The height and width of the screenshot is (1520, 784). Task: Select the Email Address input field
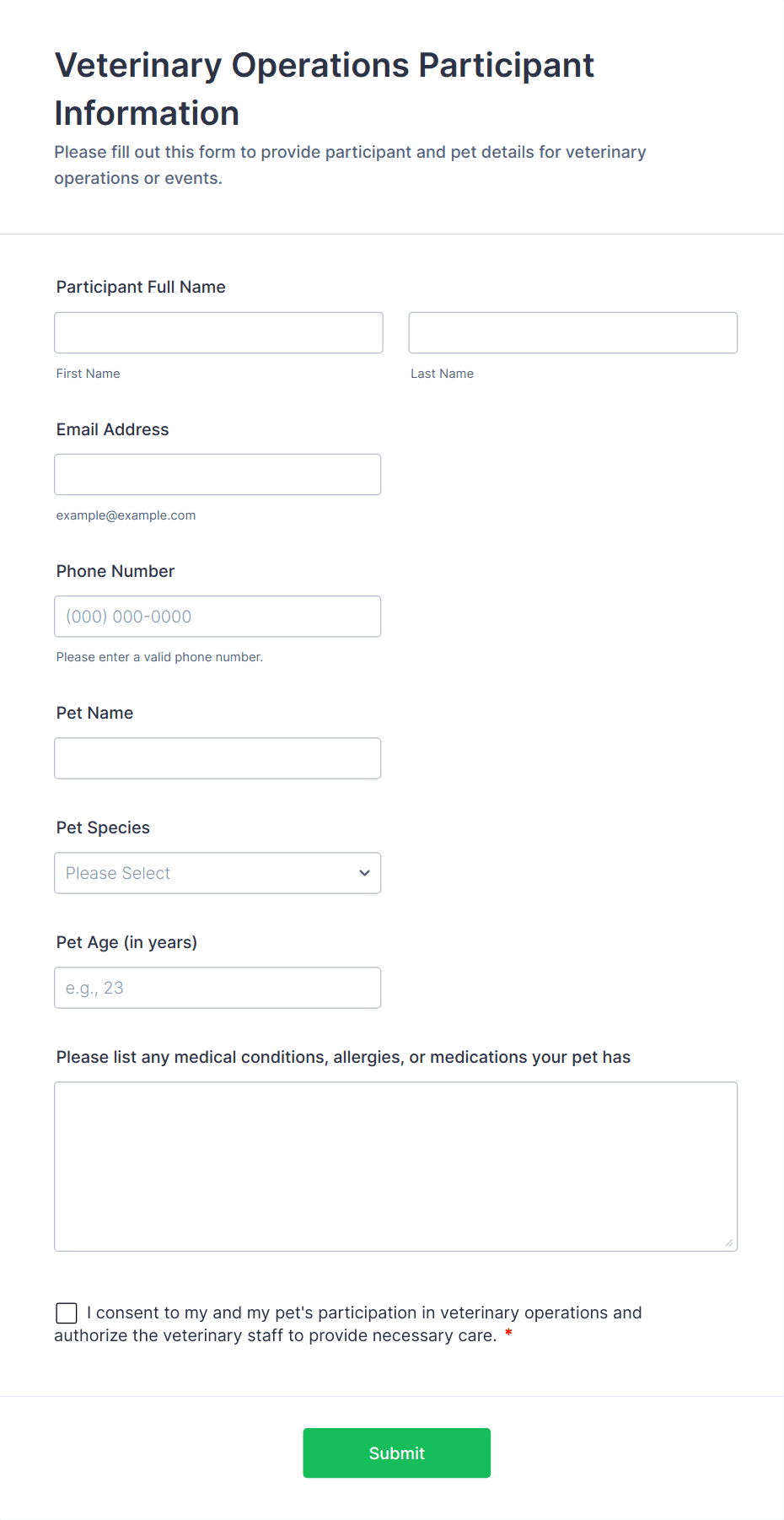pos(217,475)
